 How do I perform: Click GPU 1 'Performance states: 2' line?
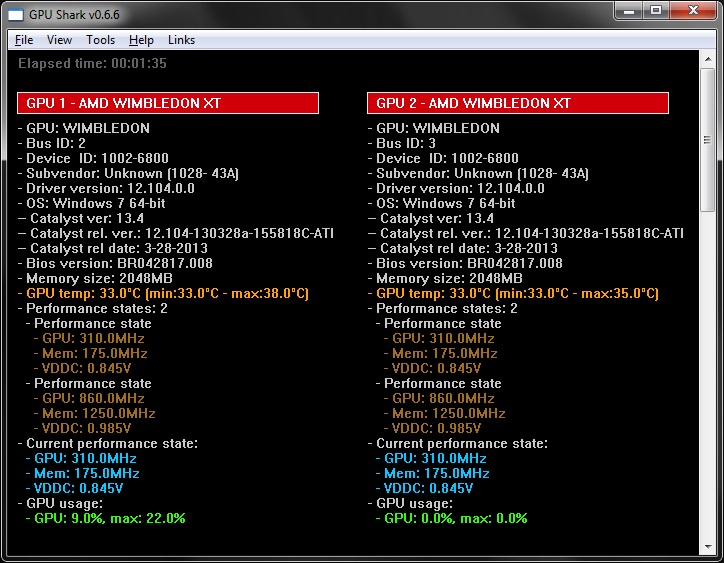coord(92,309)
